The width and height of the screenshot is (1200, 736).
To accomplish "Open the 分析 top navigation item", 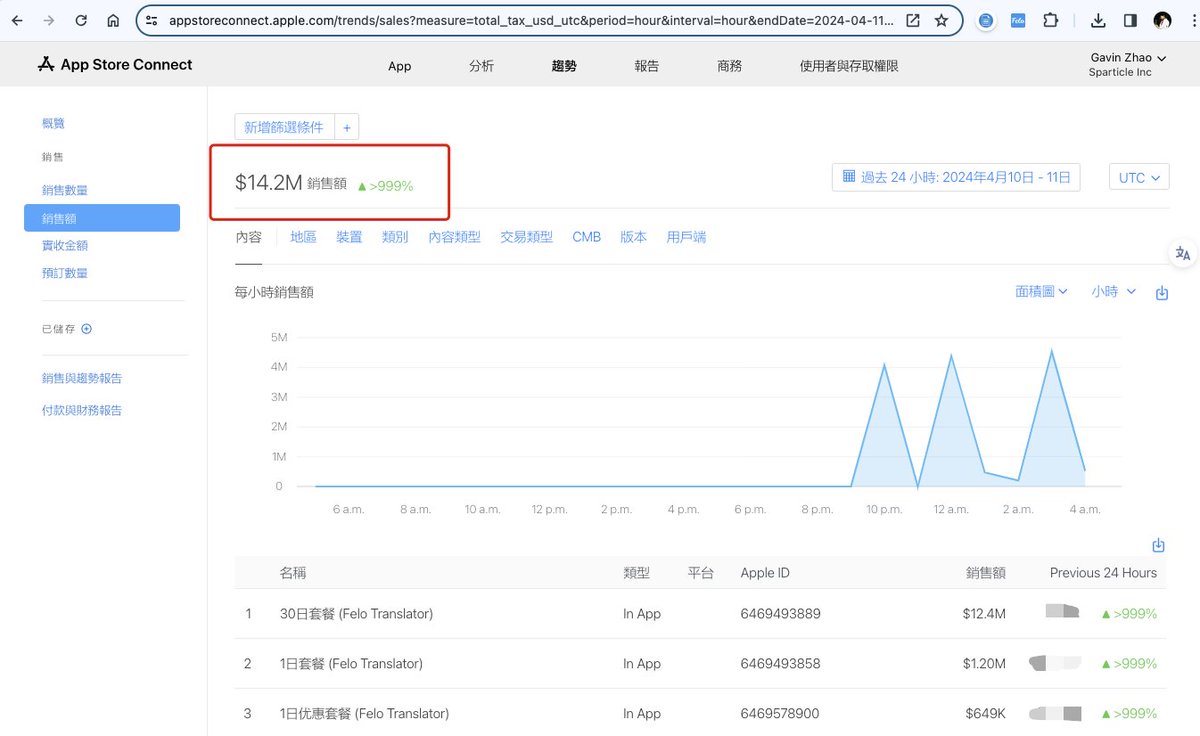I will point(481,66).
